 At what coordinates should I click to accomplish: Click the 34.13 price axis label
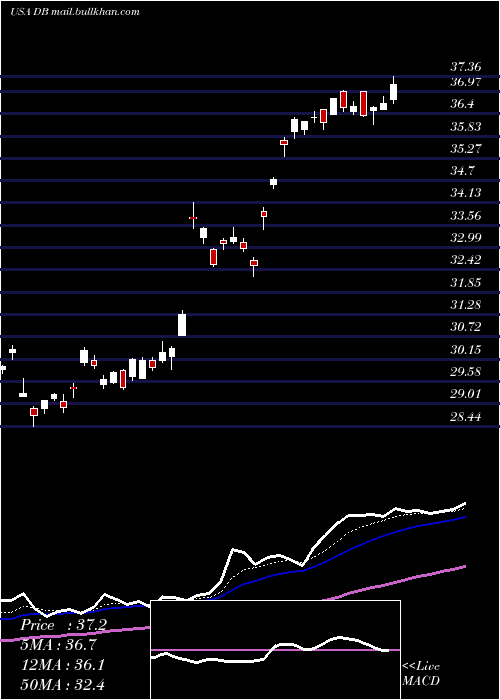pos(466,193)
